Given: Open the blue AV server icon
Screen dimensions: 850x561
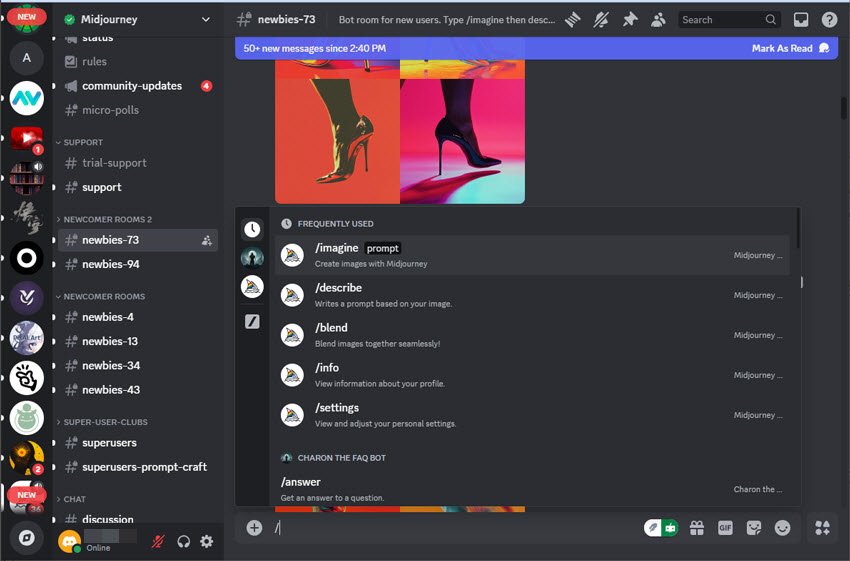Looking at the screenshot, I should (27, 98).
